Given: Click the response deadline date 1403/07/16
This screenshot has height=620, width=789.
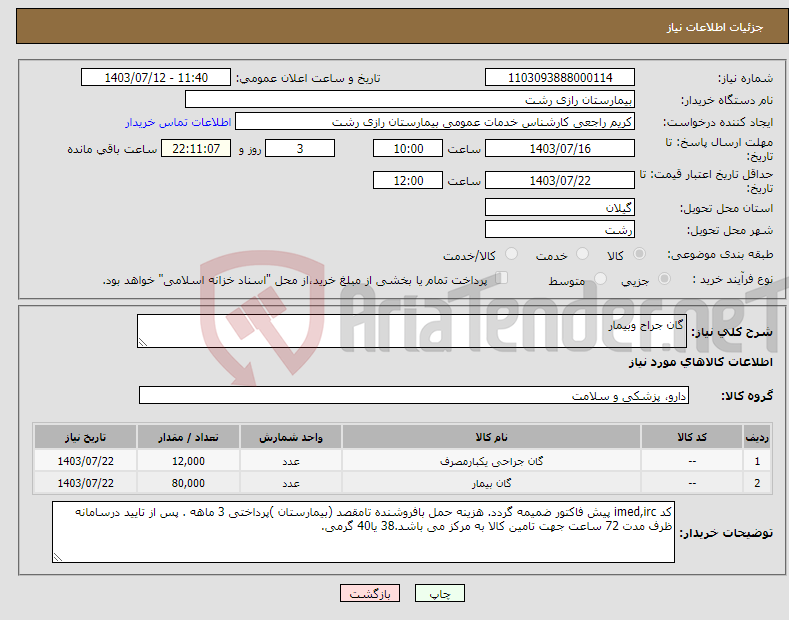Looking at the screenshot, I should click(560, 148).
